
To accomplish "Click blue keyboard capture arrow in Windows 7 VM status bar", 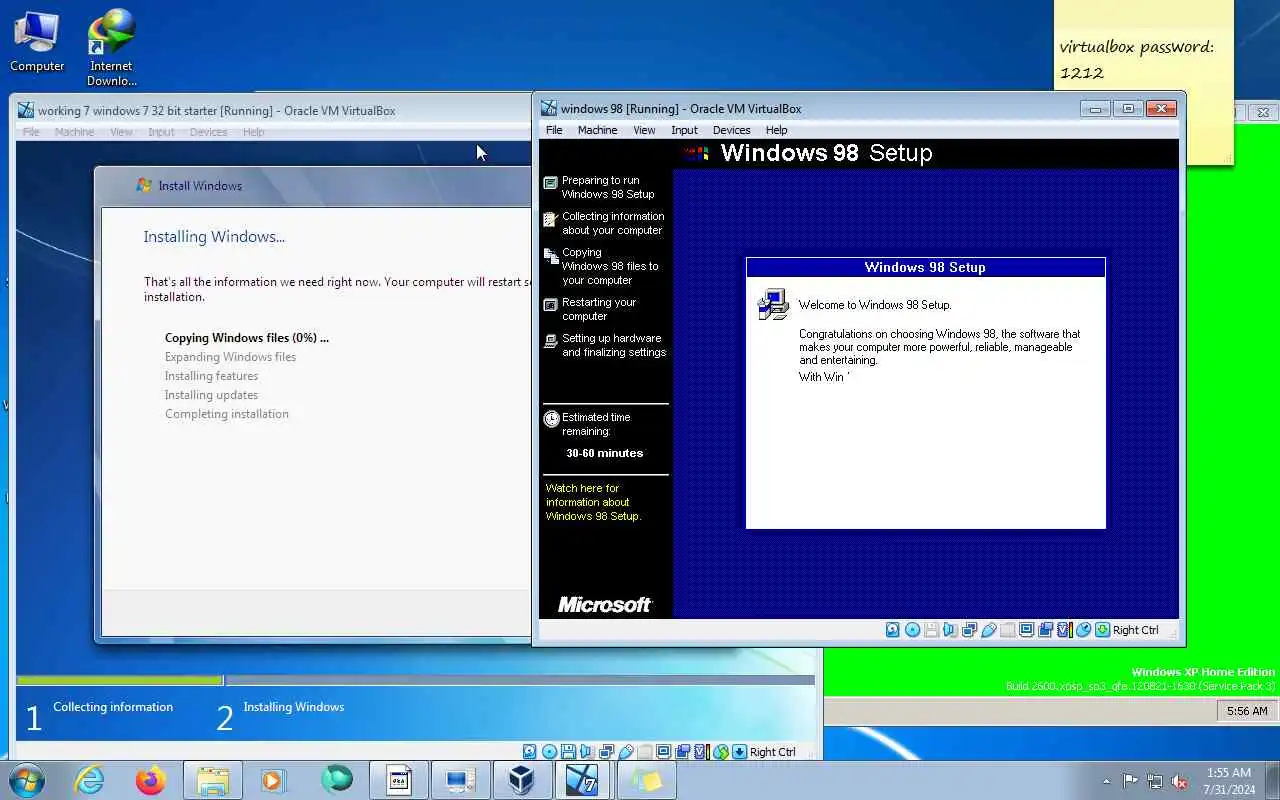I will 739,752.
